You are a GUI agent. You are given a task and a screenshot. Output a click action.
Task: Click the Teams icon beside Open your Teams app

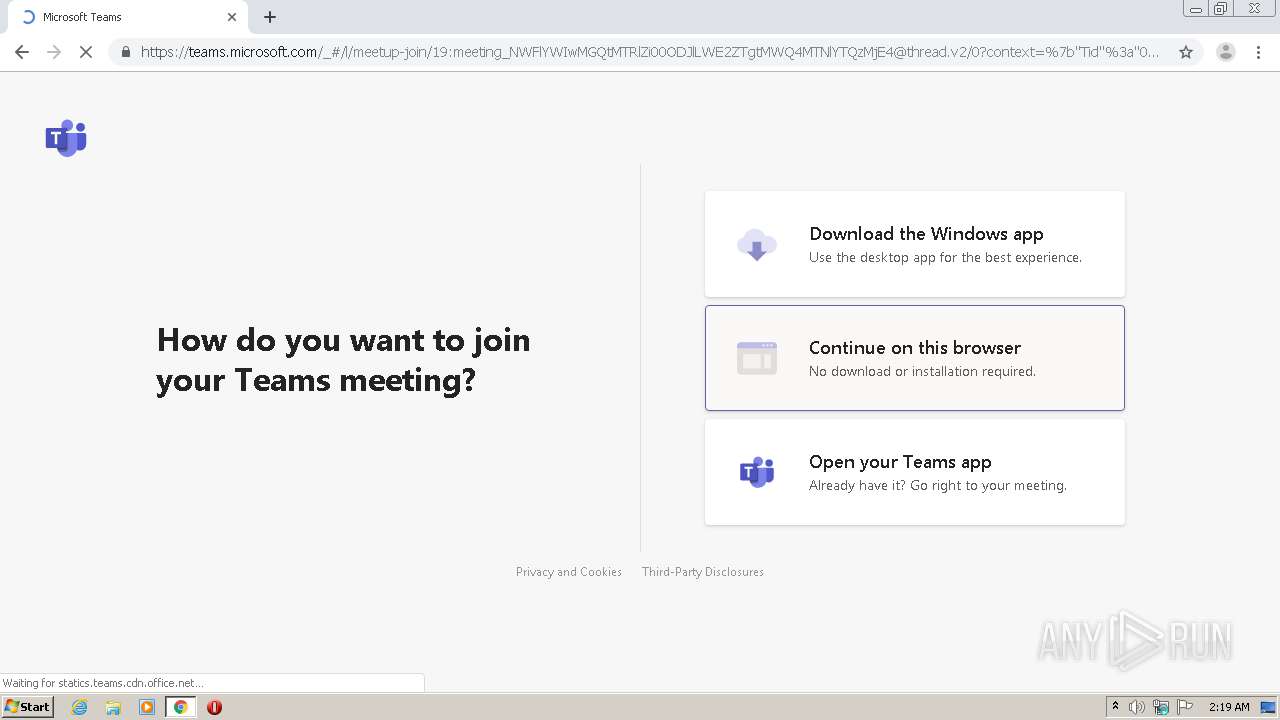point(757,472)
